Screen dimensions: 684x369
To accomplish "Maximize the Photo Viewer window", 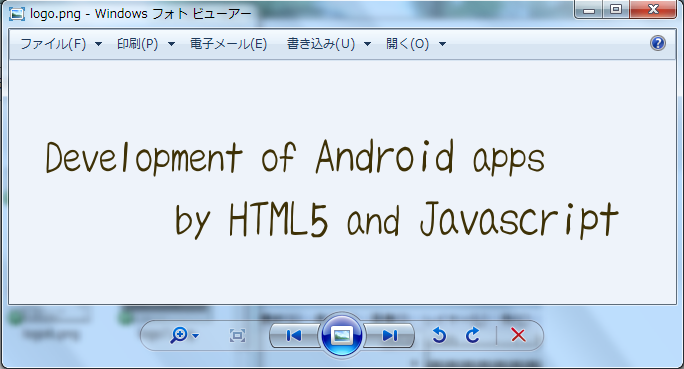I will (616, 10).
